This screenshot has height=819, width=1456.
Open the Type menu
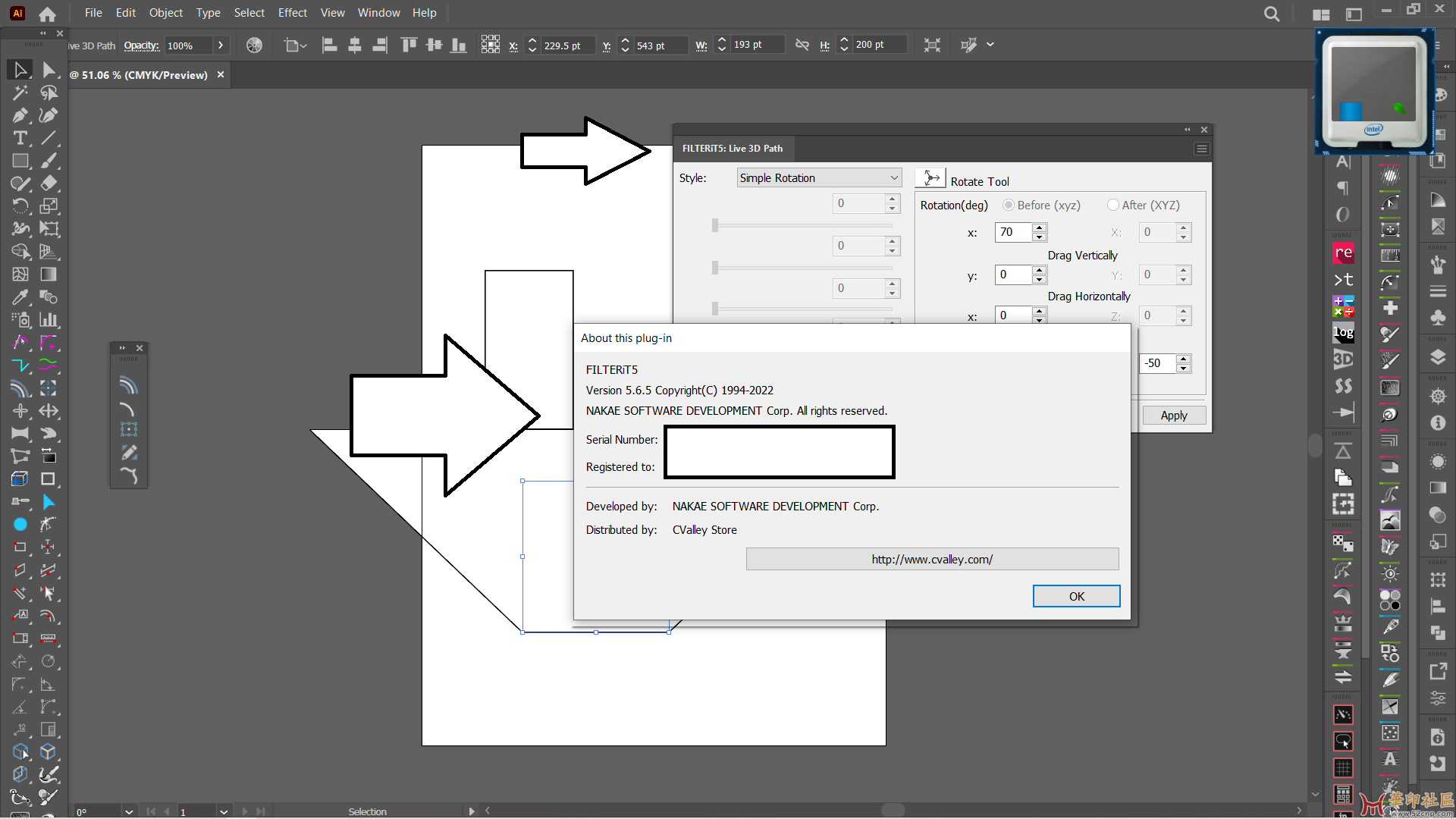[209, 13]
